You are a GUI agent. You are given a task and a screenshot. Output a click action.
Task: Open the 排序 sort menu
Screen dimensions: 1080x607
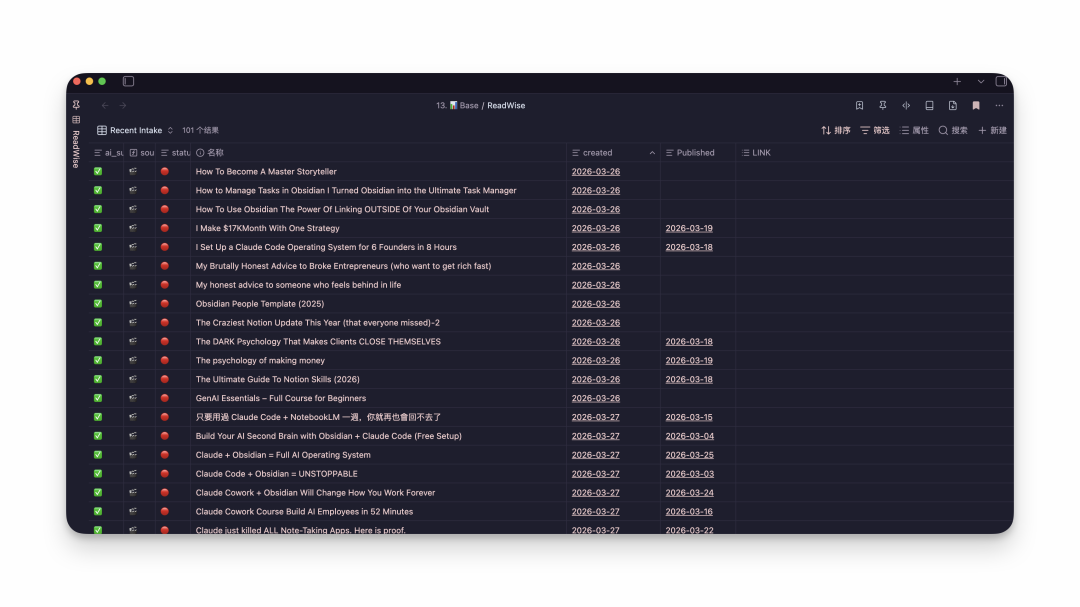835,130
